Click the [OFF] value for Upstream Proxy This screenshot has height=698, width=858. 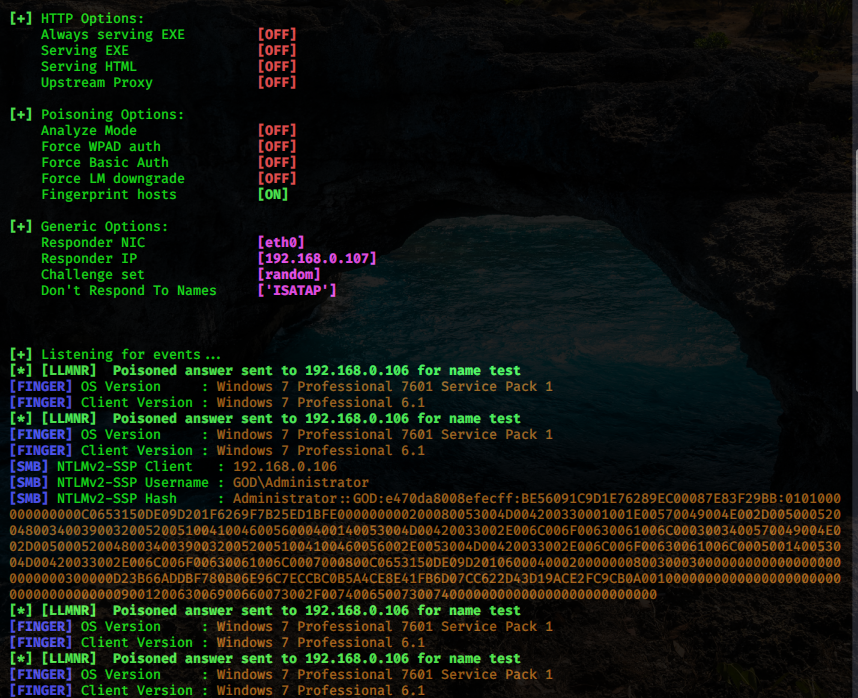tap(277, 83)
